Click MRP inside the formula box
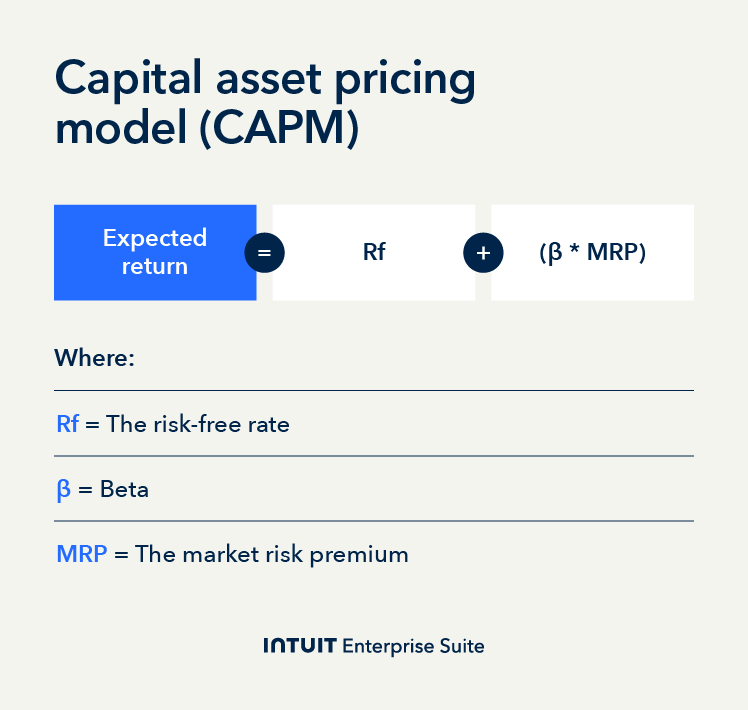Screen dimensions: 748x710 612,253
